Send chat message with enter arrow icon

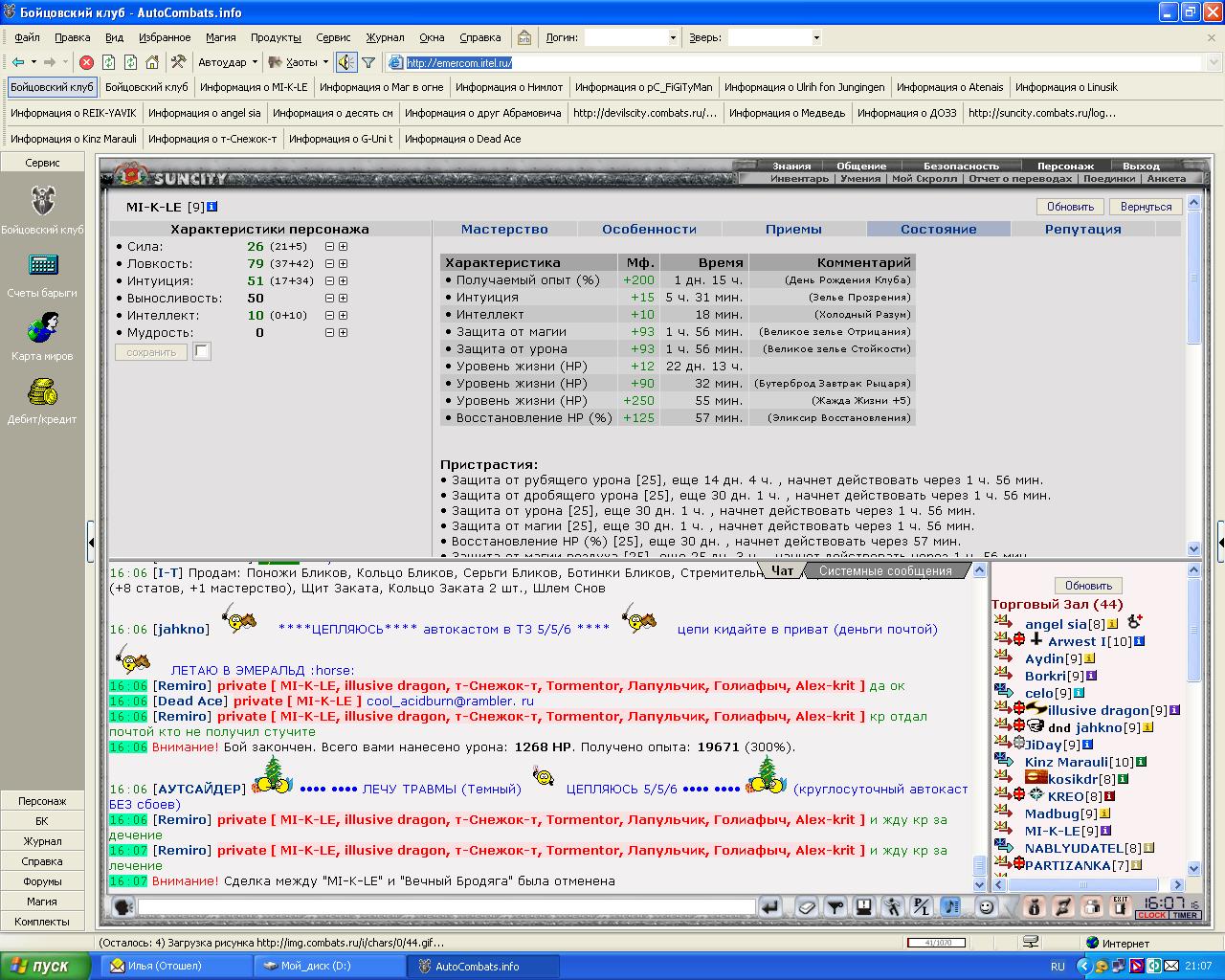click(x=771, y=906)
